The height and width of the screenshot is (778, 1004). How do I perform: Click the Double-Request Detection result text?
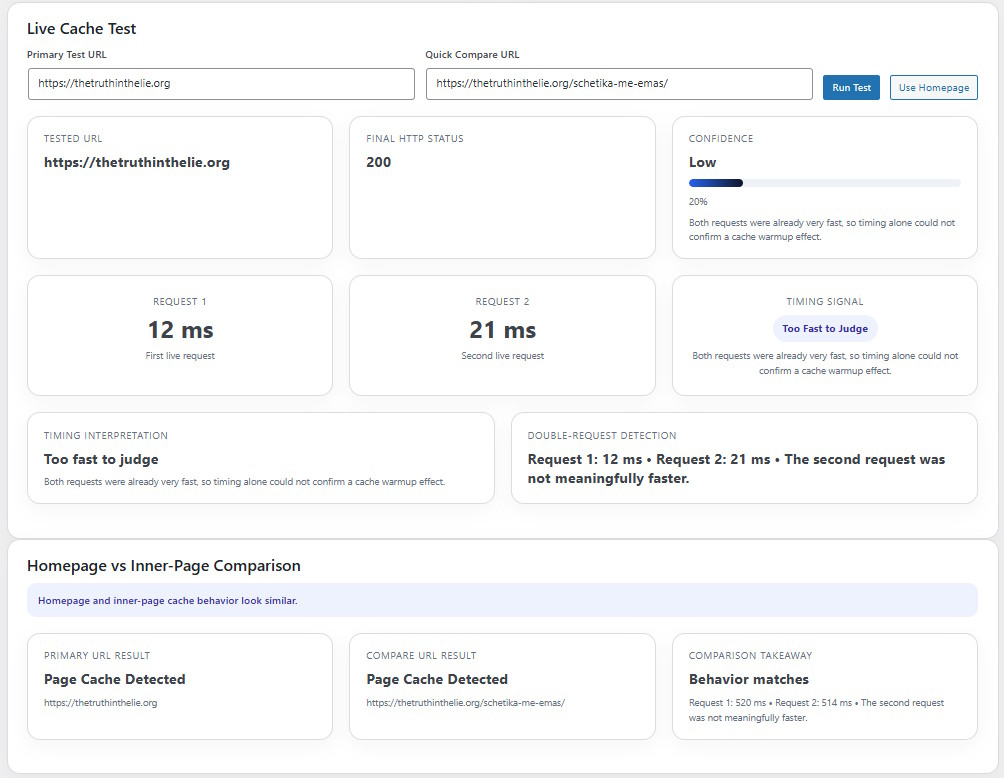736,469
